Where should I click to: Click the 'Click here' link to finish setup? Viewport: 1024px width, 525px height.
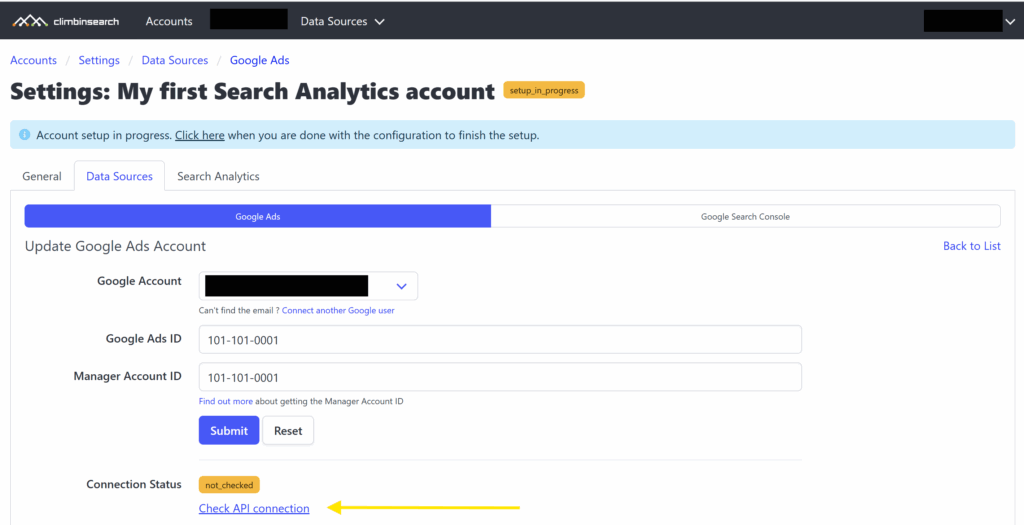point(200,136)
